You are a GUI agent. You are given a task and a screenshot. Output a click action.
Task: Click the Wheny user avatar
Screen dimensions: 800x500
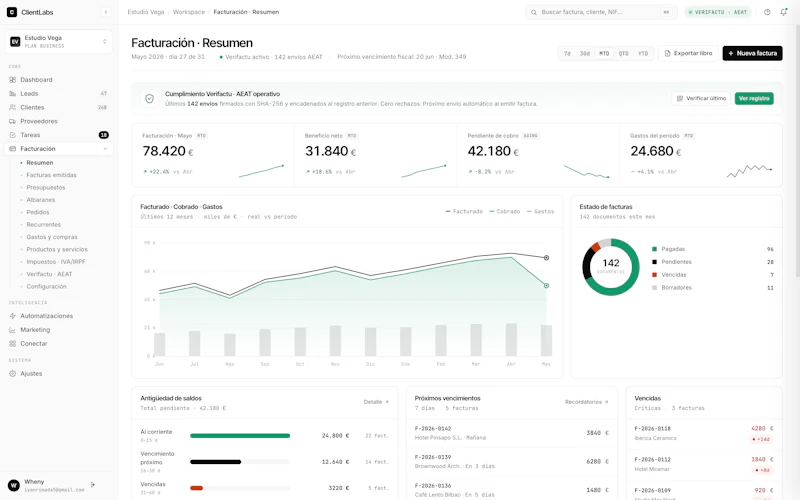coord(14,485)
